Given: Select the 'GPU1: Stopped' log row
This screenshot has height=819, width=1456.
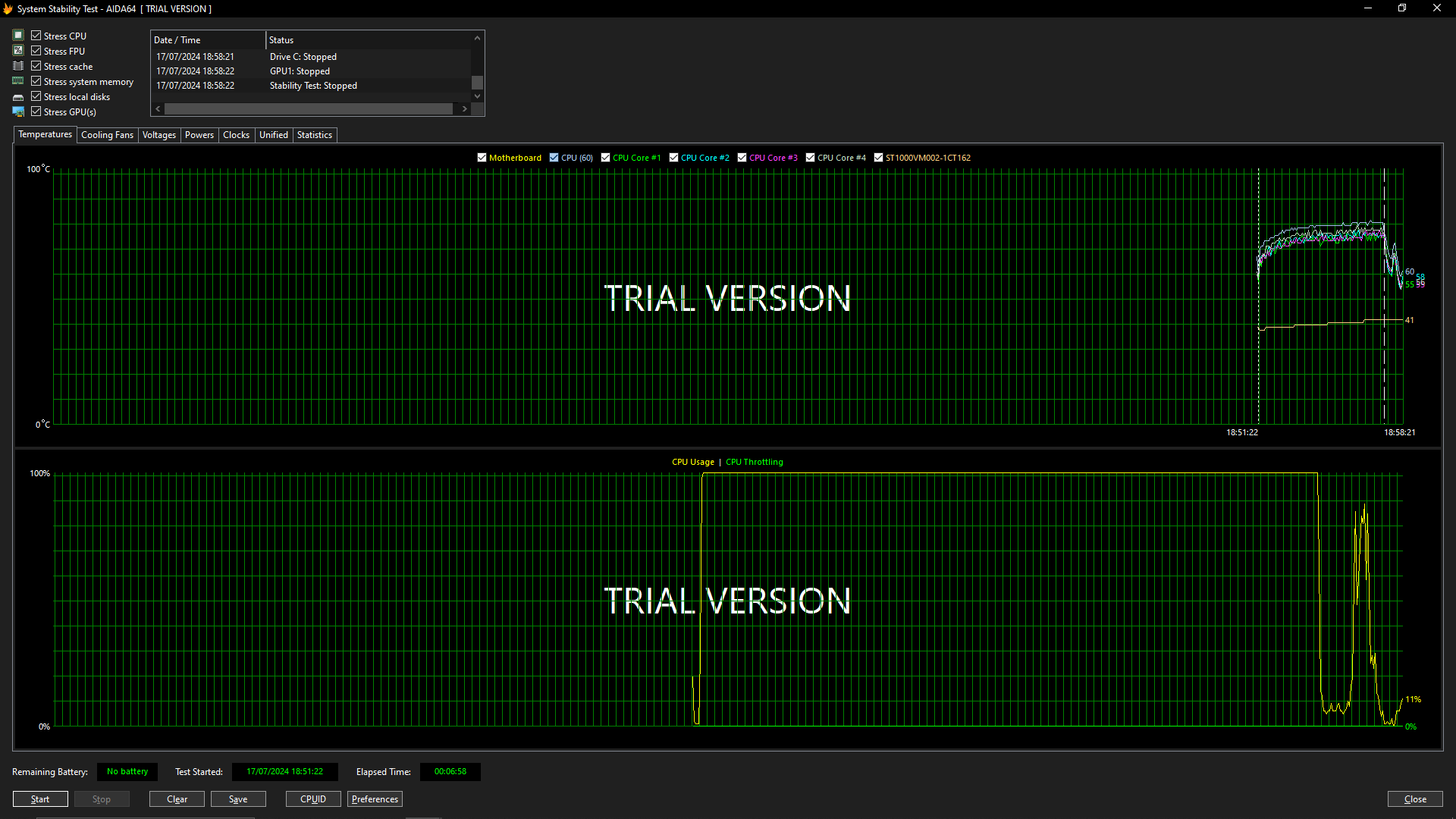Looking at the screenshot, I should (x=311, y=71).
